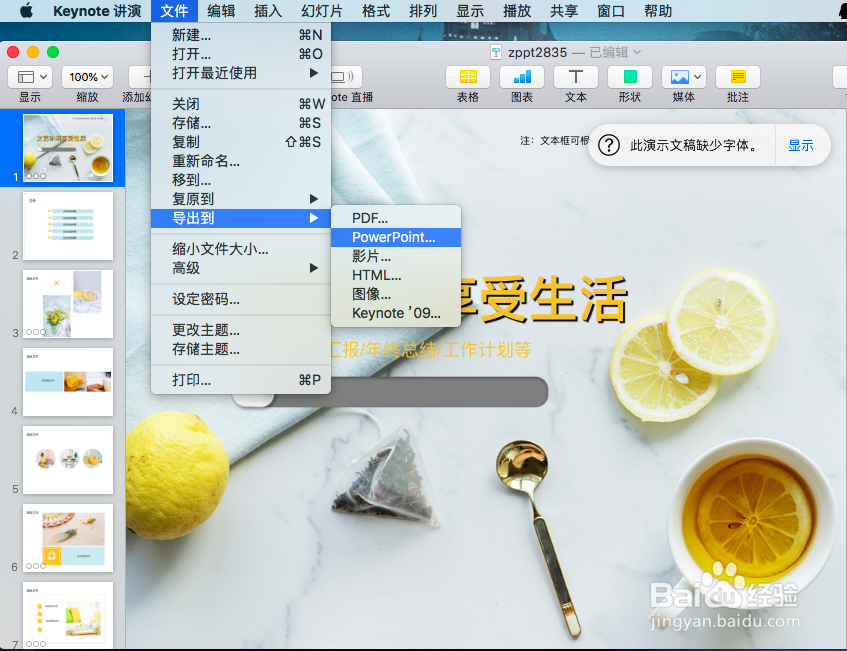The image size is (847, 651).
Task: Insert a chart with the 图表 icon
Action: (521, 77)
